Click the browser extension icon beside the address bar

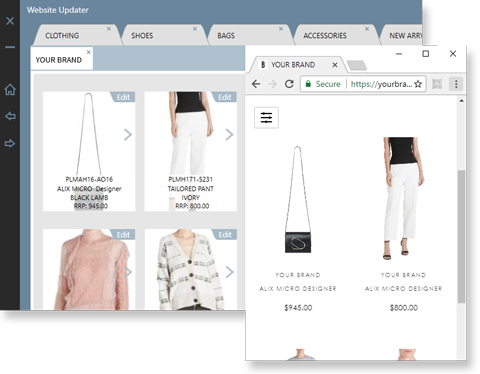coord(437,84)
